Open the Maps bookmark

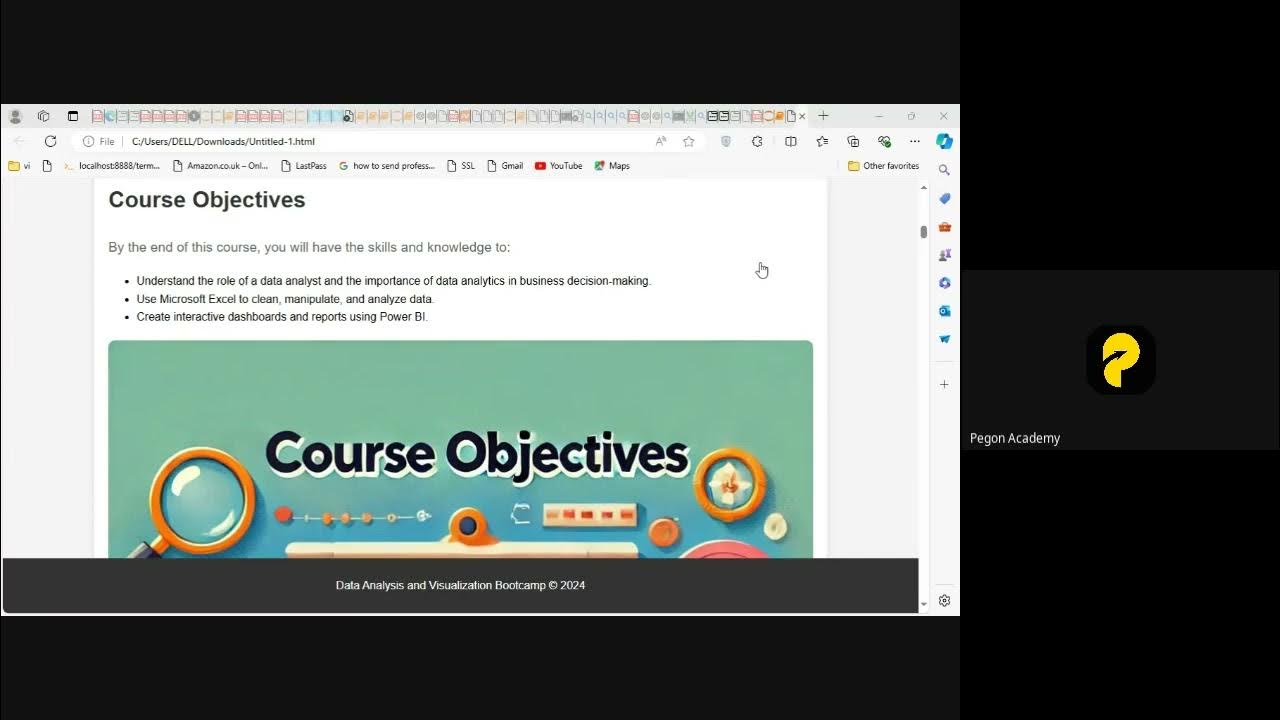612,166
